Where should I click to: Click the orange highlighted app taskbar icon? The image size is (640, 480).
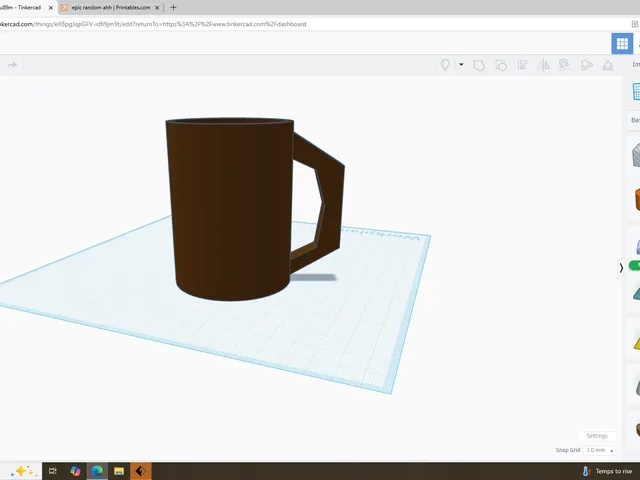(x=141, y=471)
